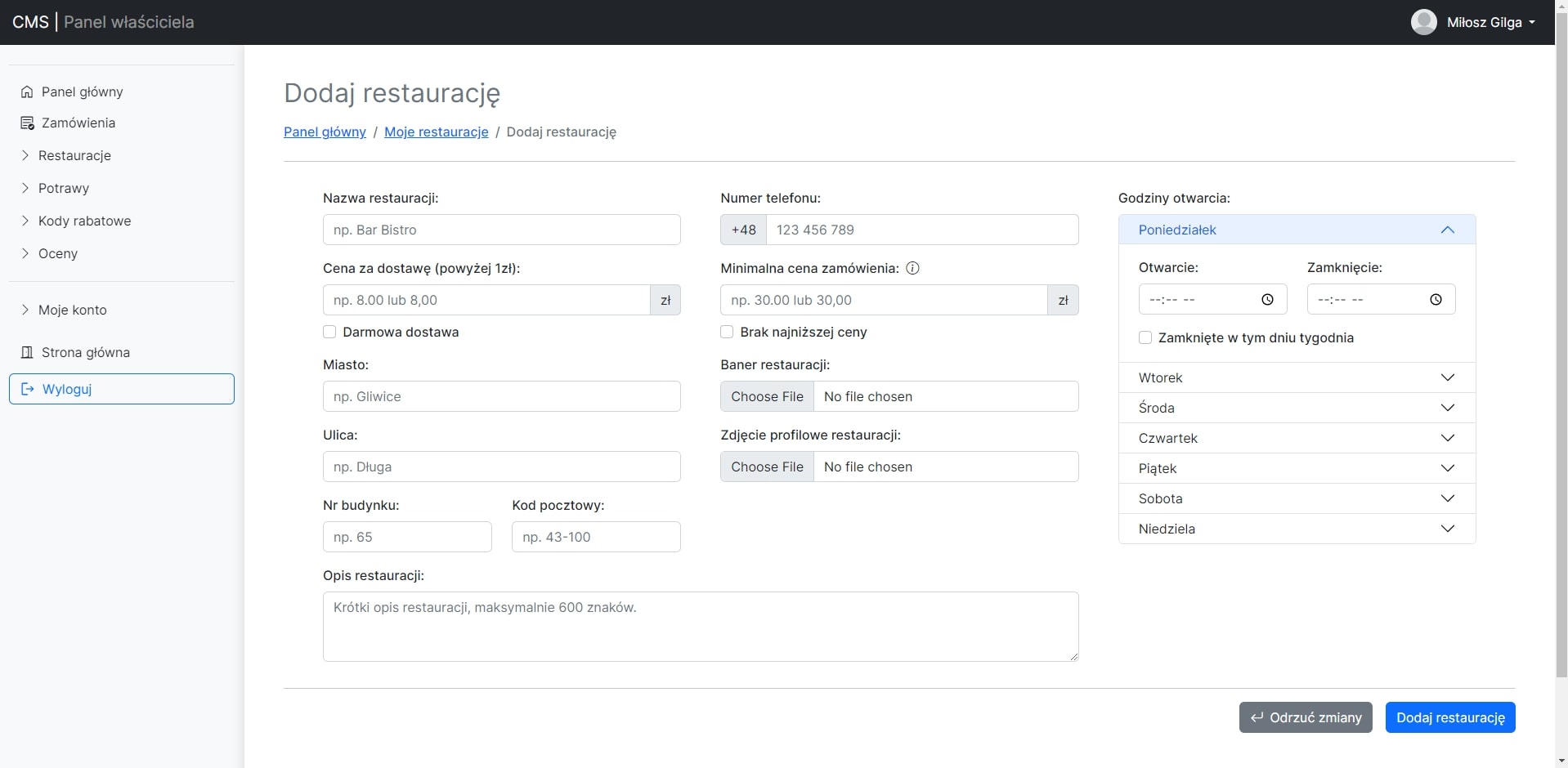Expand the Kody rabatowe sidebar section
1568x768 pixels.
tap(77, 221)
